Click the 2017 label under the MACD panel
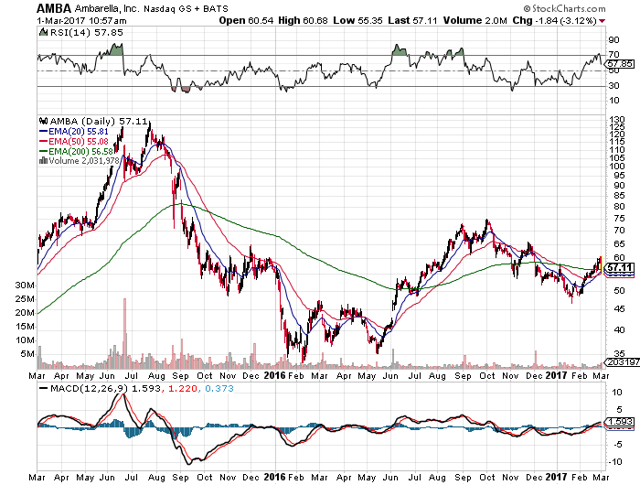Screen dimensions: 640x485 pyautogui.click(x=556, y=477)
